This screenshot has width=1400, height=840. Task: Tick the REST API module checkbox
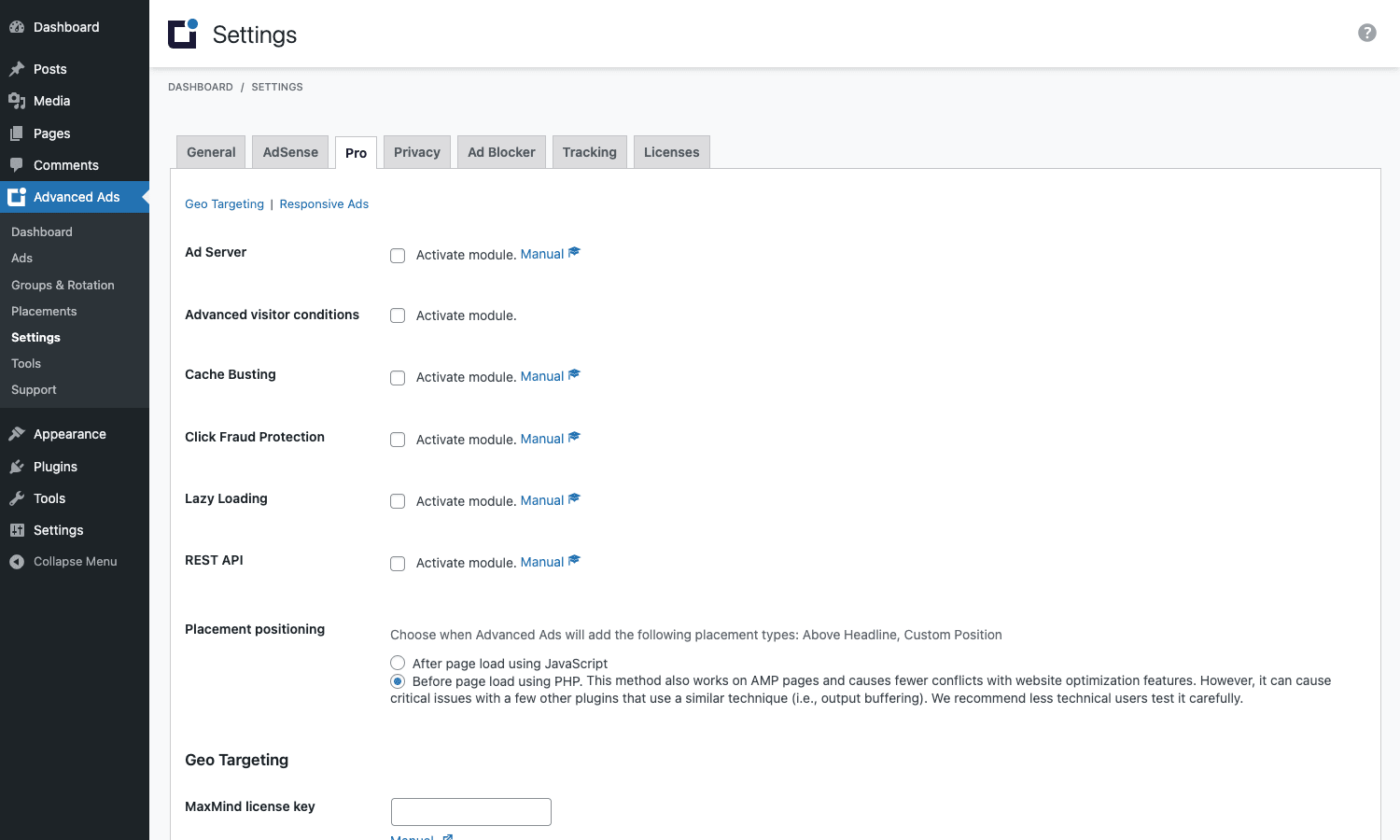pos(398,564)
